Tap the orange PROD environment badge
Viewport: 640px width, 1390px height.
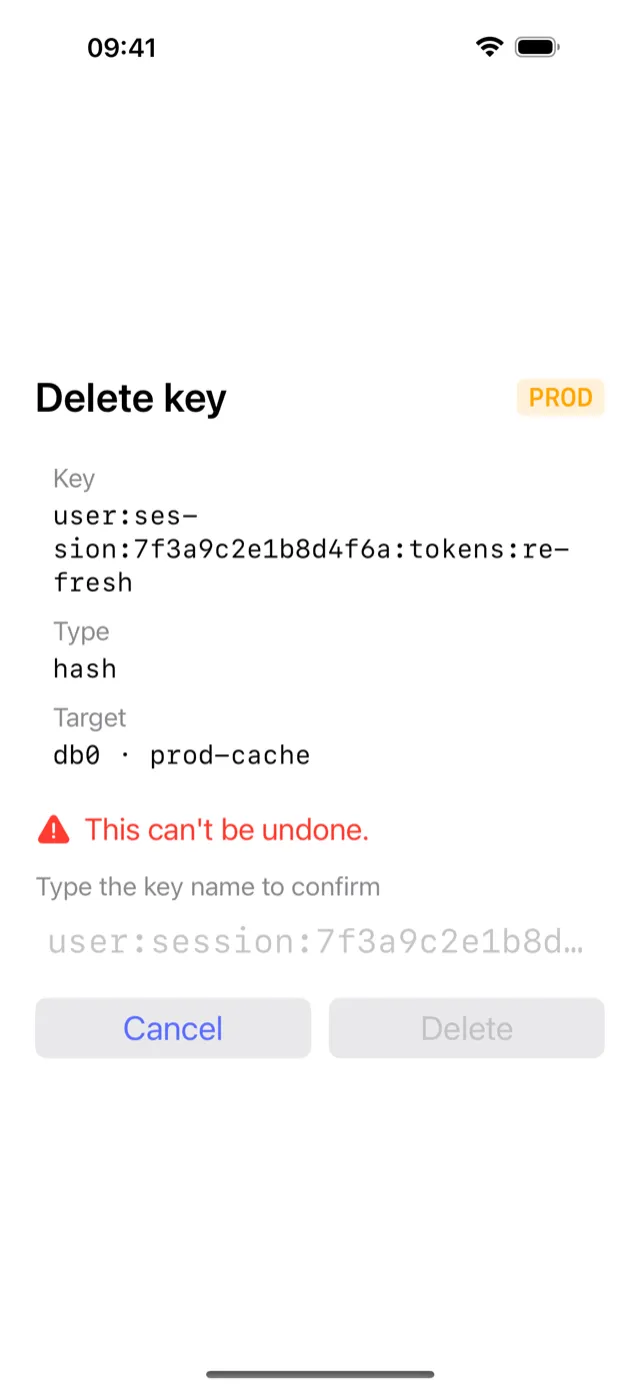tap(561, 398)
